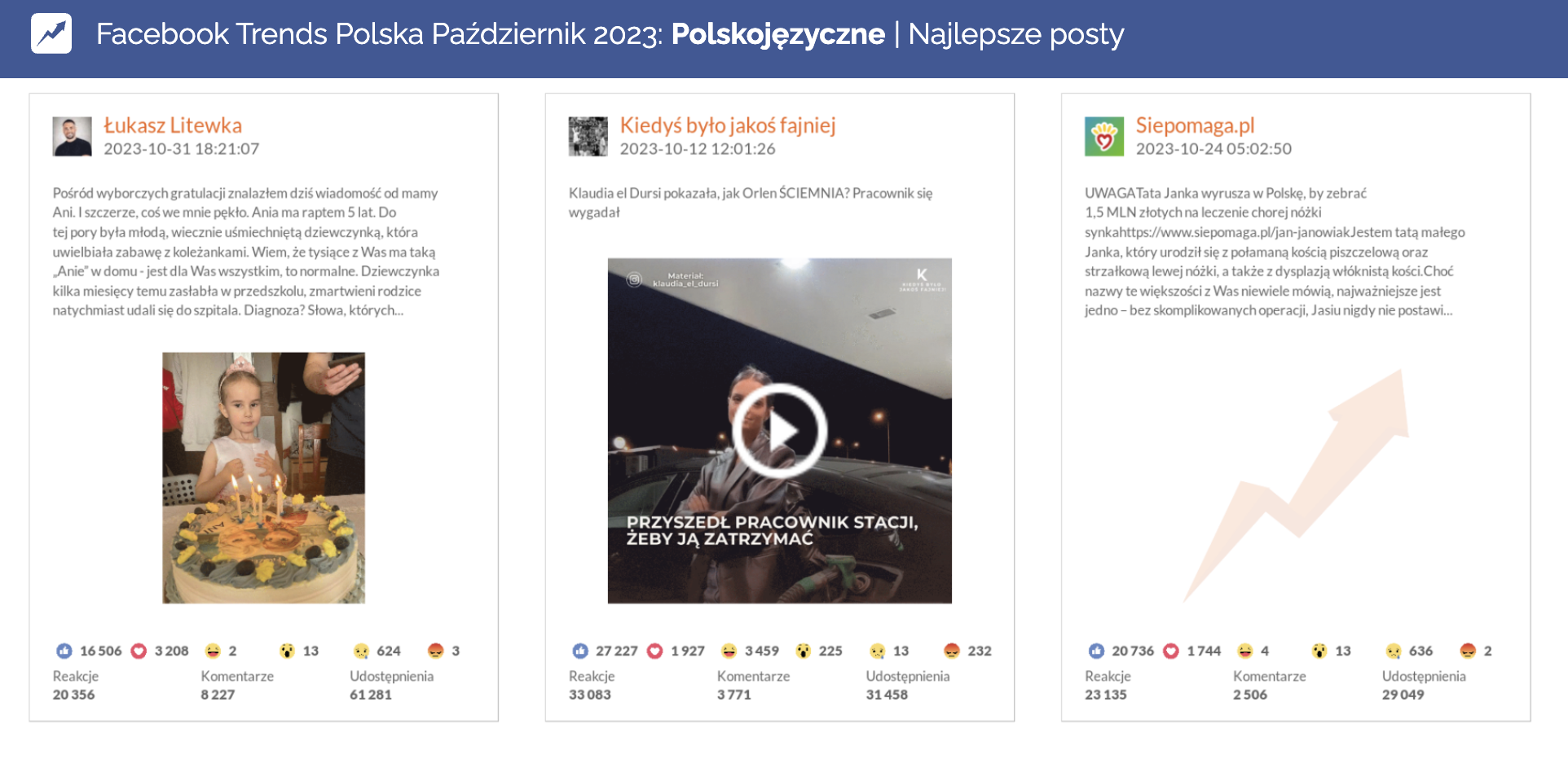Click the wow emoji with 225 reactions
Image resolution: width=1568 pixels, height=764 pixels.
click(x=804, y=651)
